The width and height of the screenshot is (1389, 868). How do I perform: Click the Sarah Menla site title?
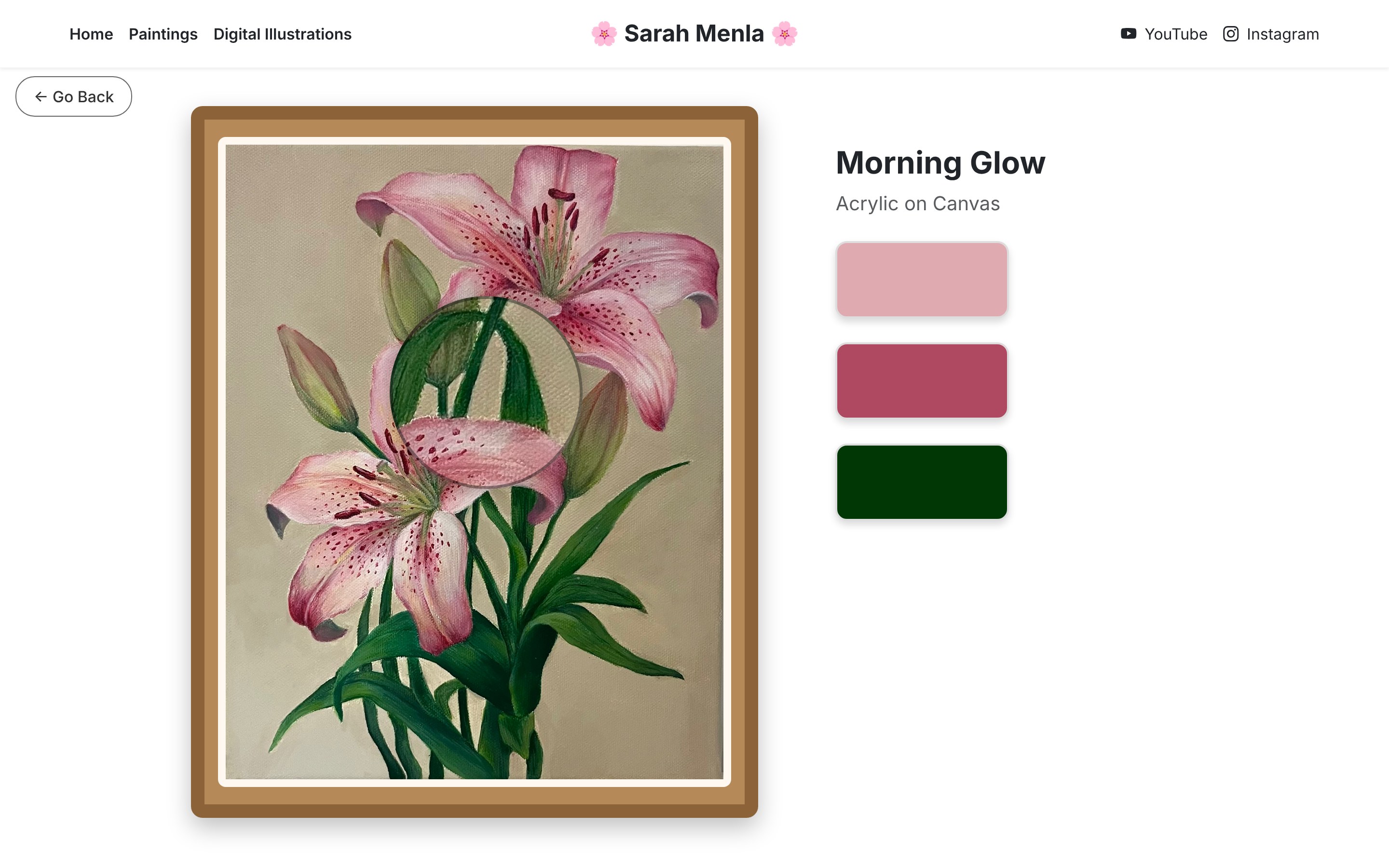694,34
